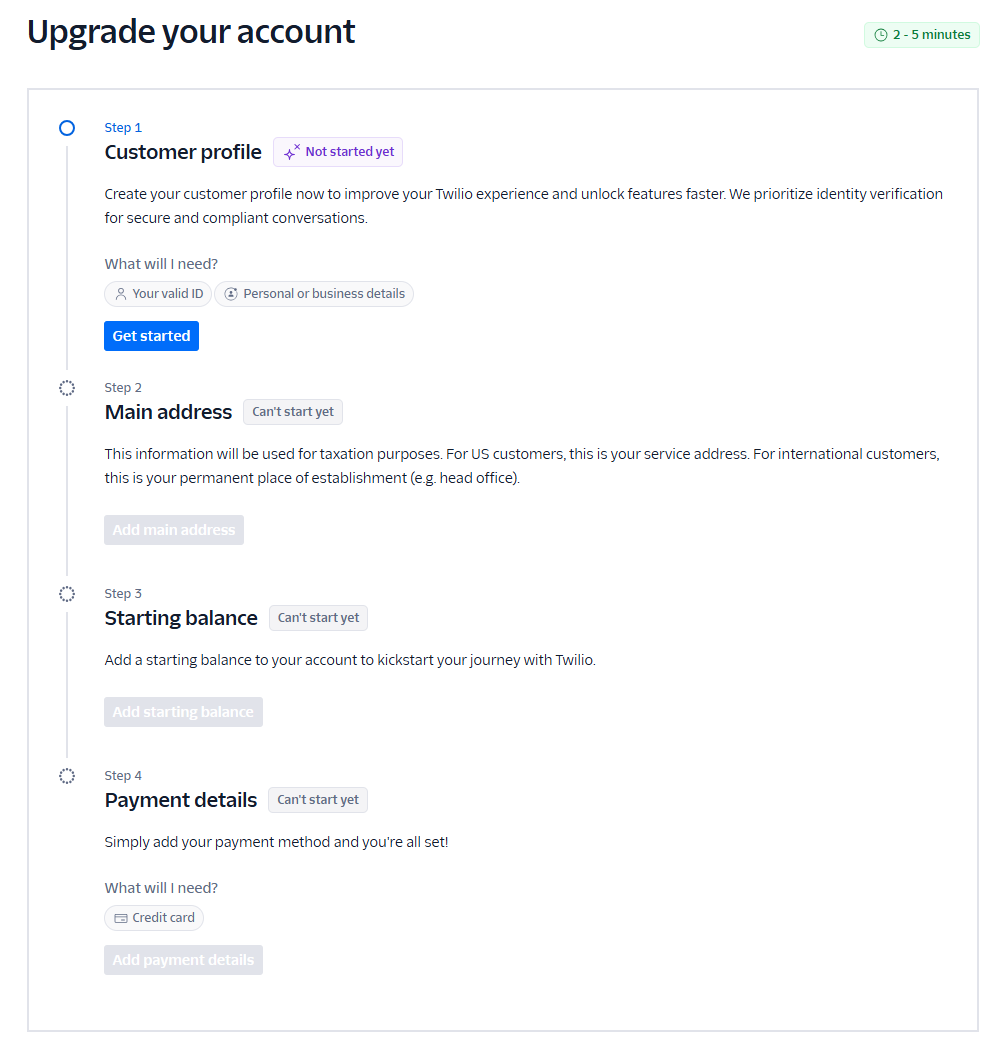
Task: Click the dashed Step 4 circle indicator
Action: (66, 775)
